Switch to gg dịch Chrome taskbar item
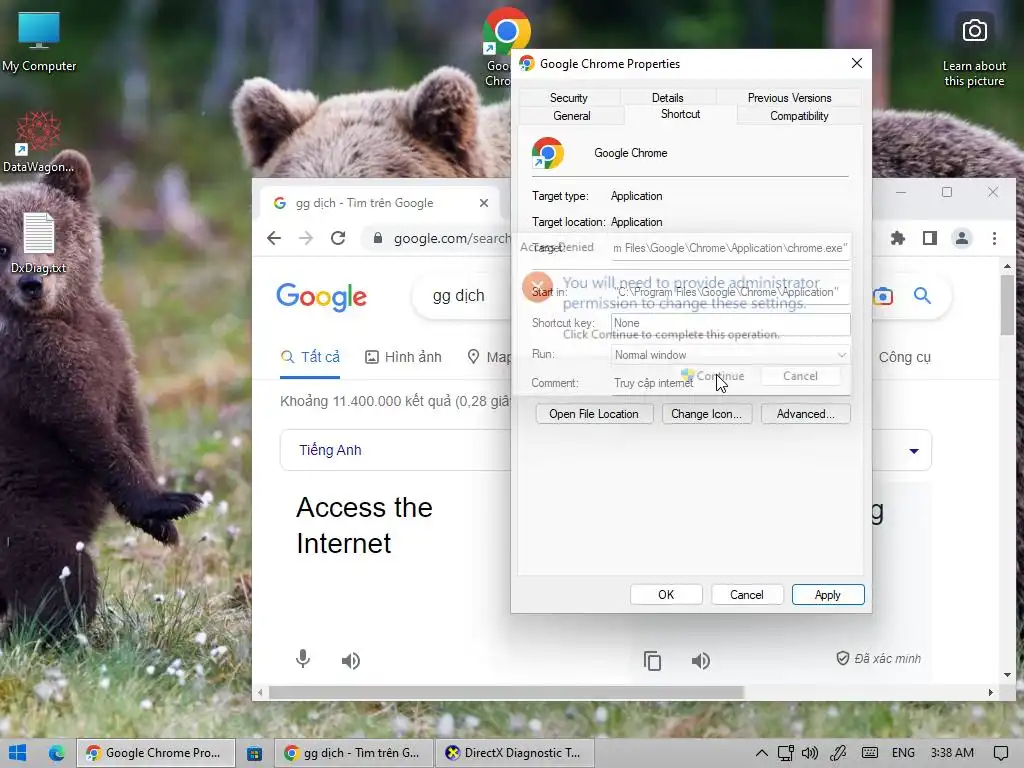The image size is (1024, 768). pos(353,753)
